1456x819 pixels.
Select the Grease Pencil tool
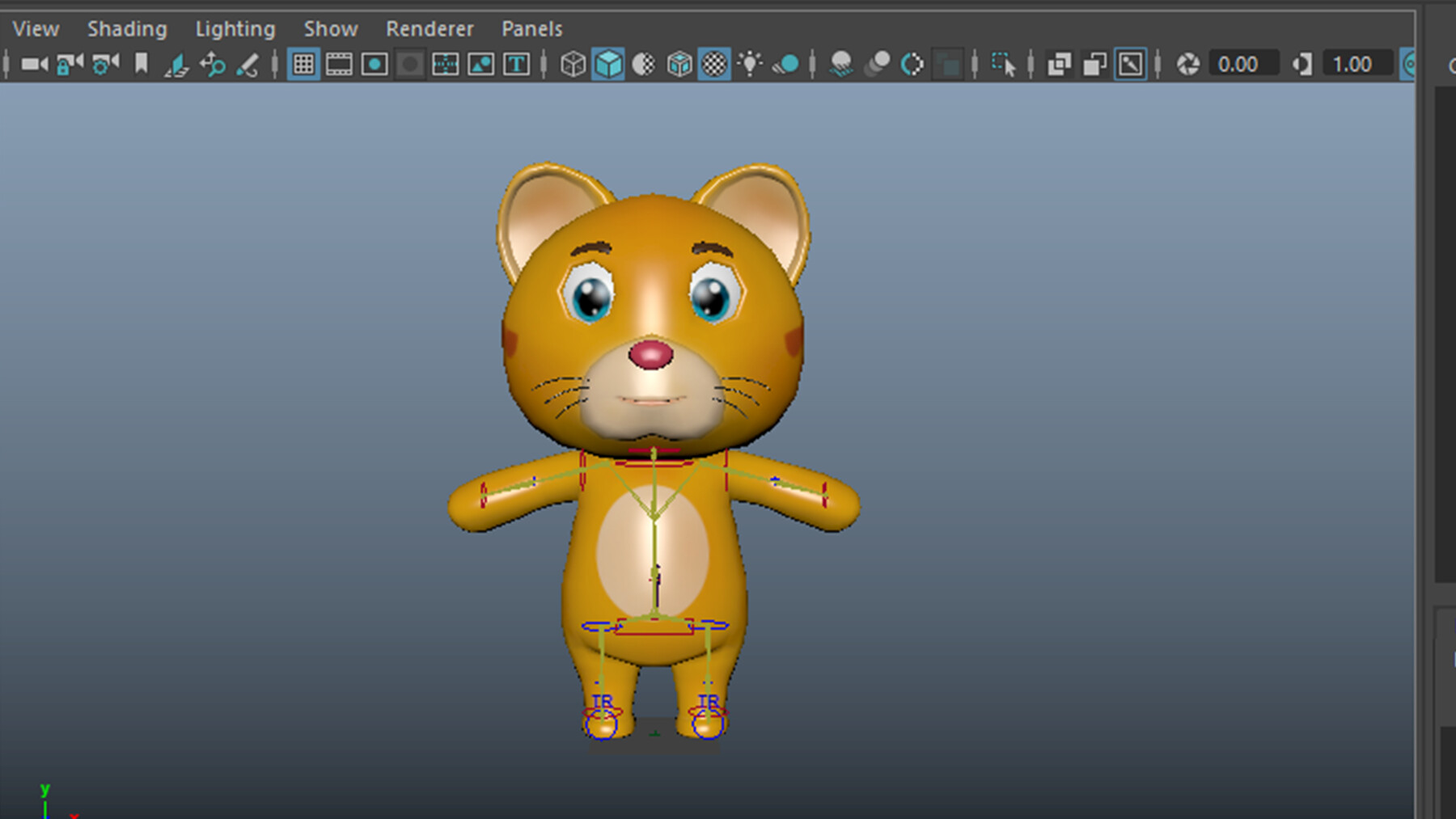(248, 63)
